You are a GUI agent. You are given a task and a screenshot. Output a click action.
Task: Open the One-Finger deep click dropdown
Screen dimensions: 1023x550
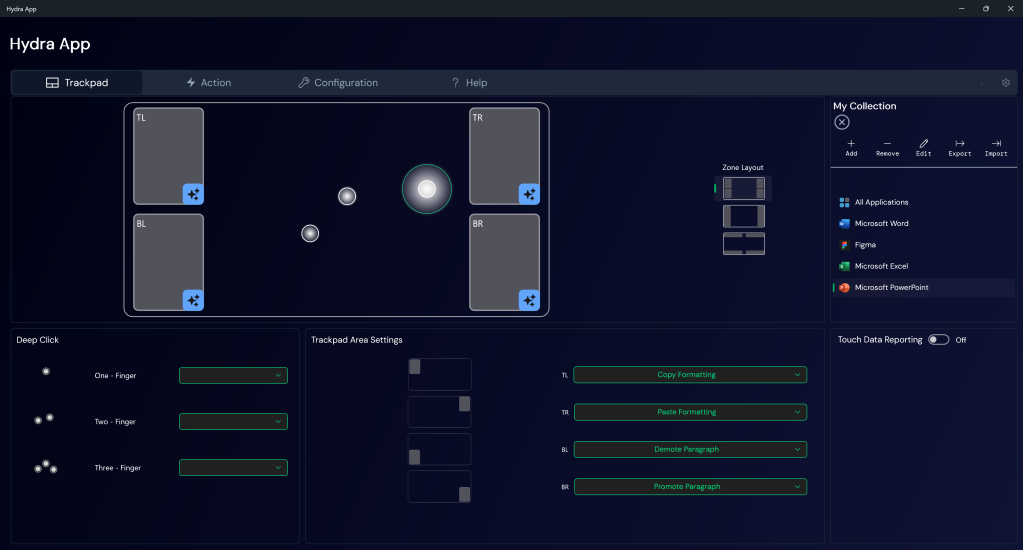233,376
